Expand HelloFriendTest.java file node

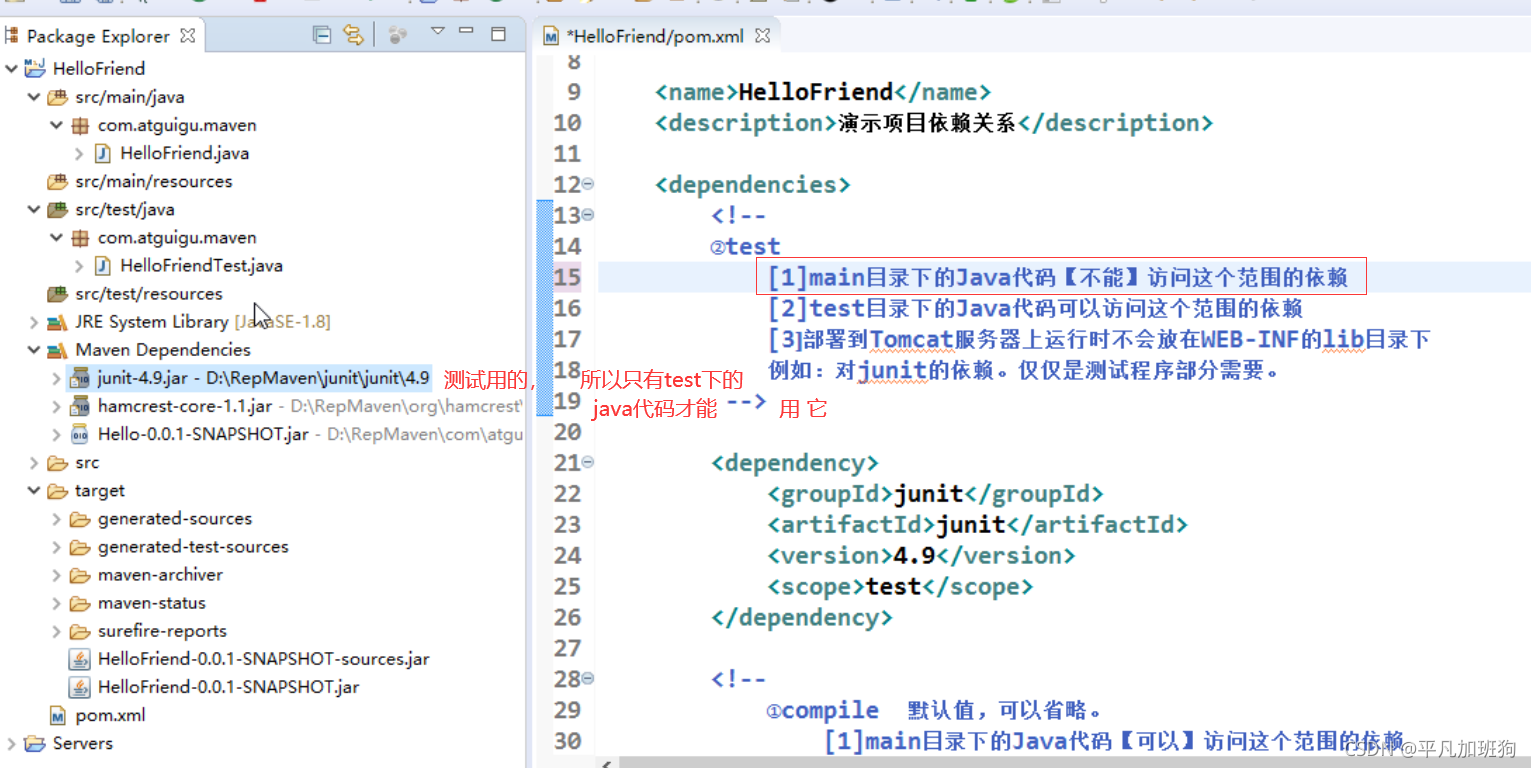80,265
